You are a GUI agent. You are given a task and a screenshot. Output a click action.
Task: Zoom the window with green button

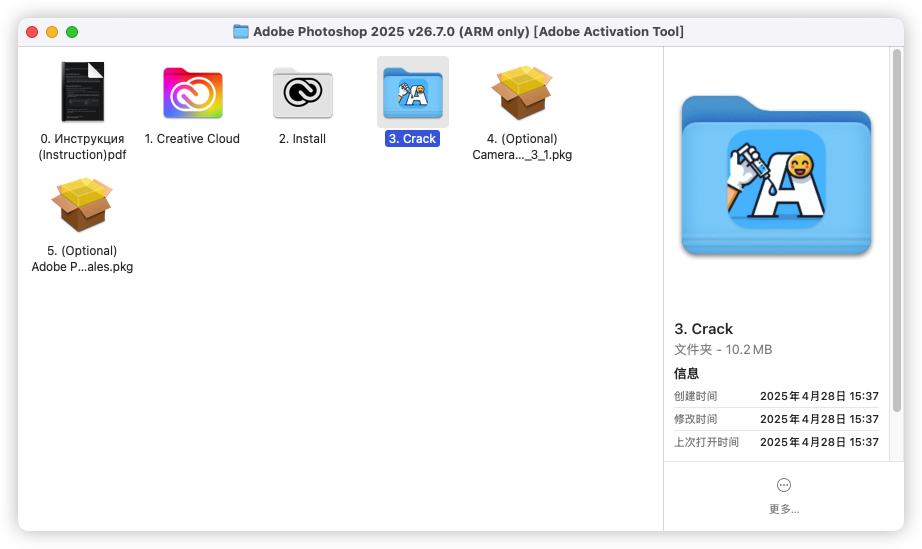point(72,32)
